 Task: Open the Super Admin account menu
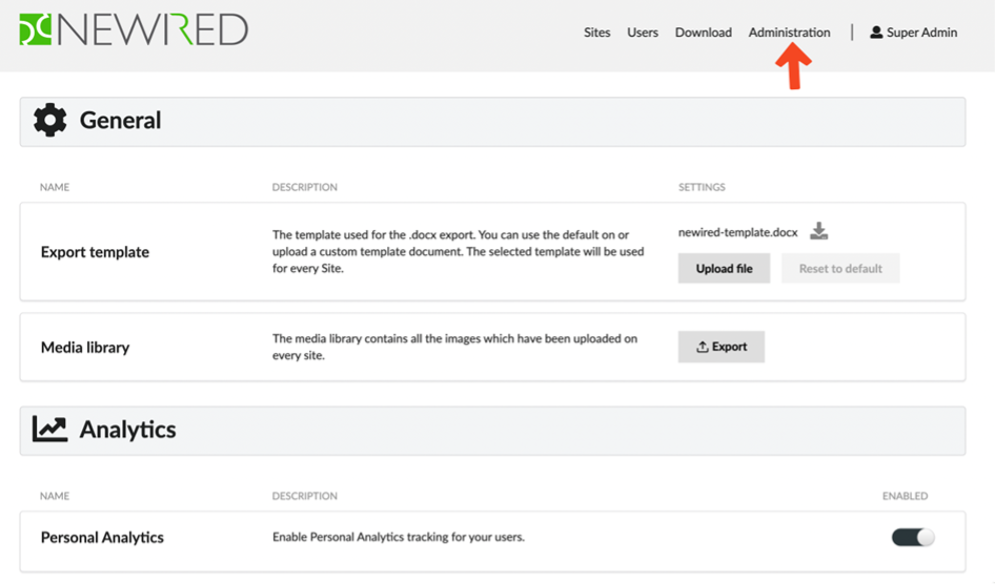[914, 32]
